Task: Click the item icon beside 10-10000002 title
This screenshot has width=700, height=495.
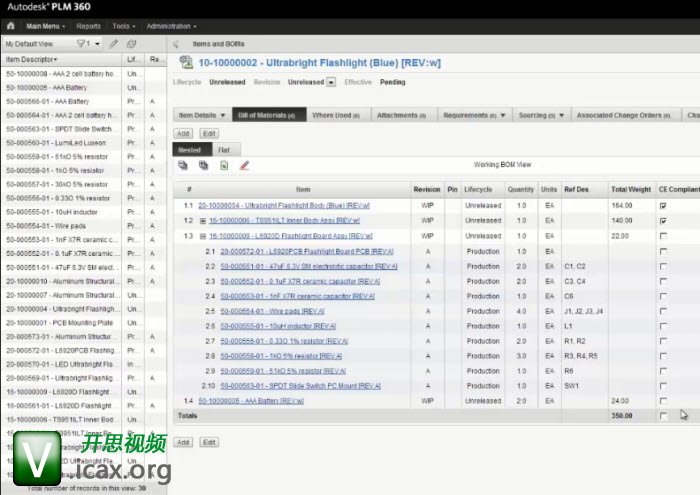Action: (x=186, y=62)
